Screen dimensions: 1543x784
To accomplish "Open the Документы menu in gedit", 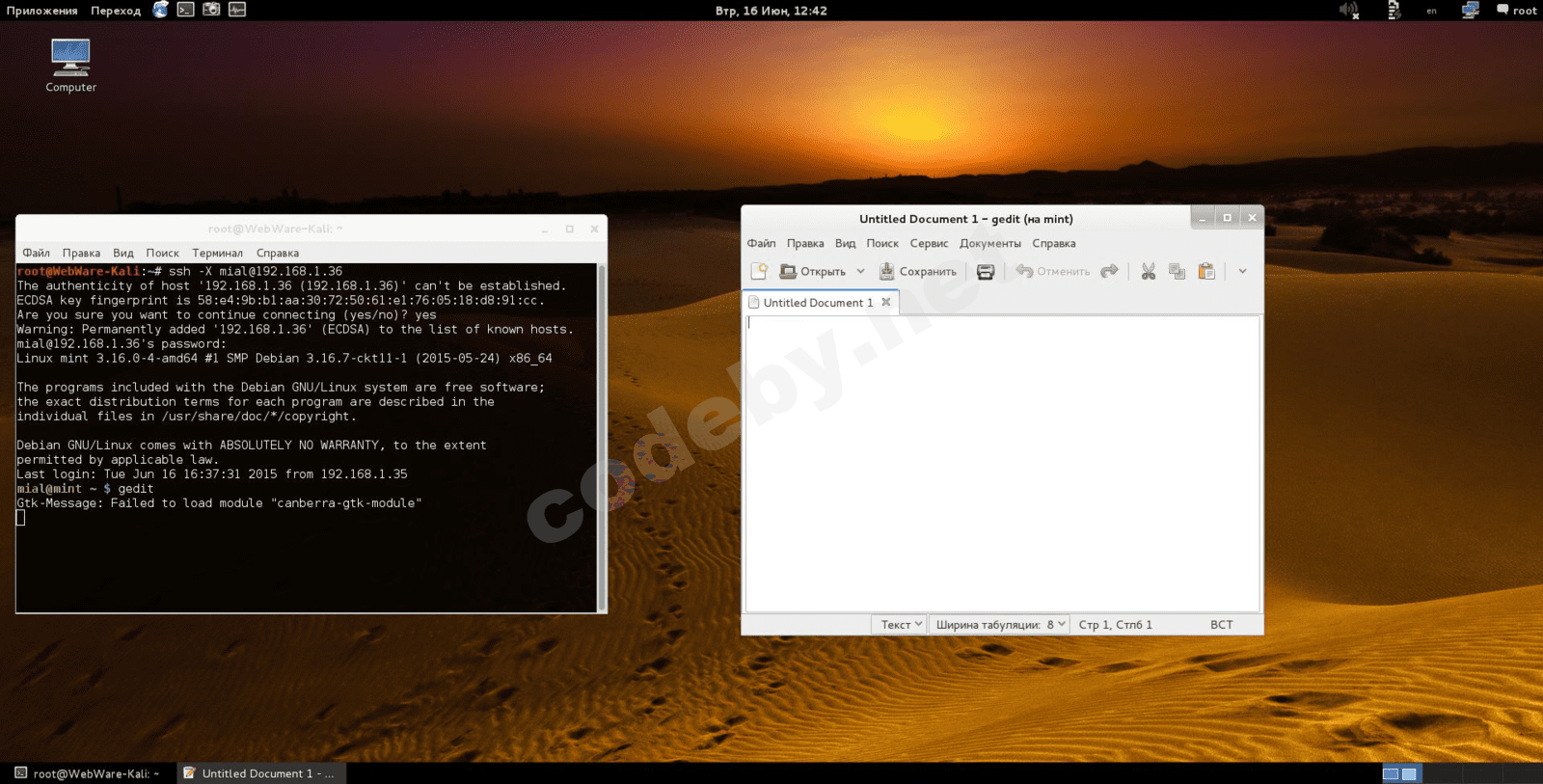I will click(989, 244).
